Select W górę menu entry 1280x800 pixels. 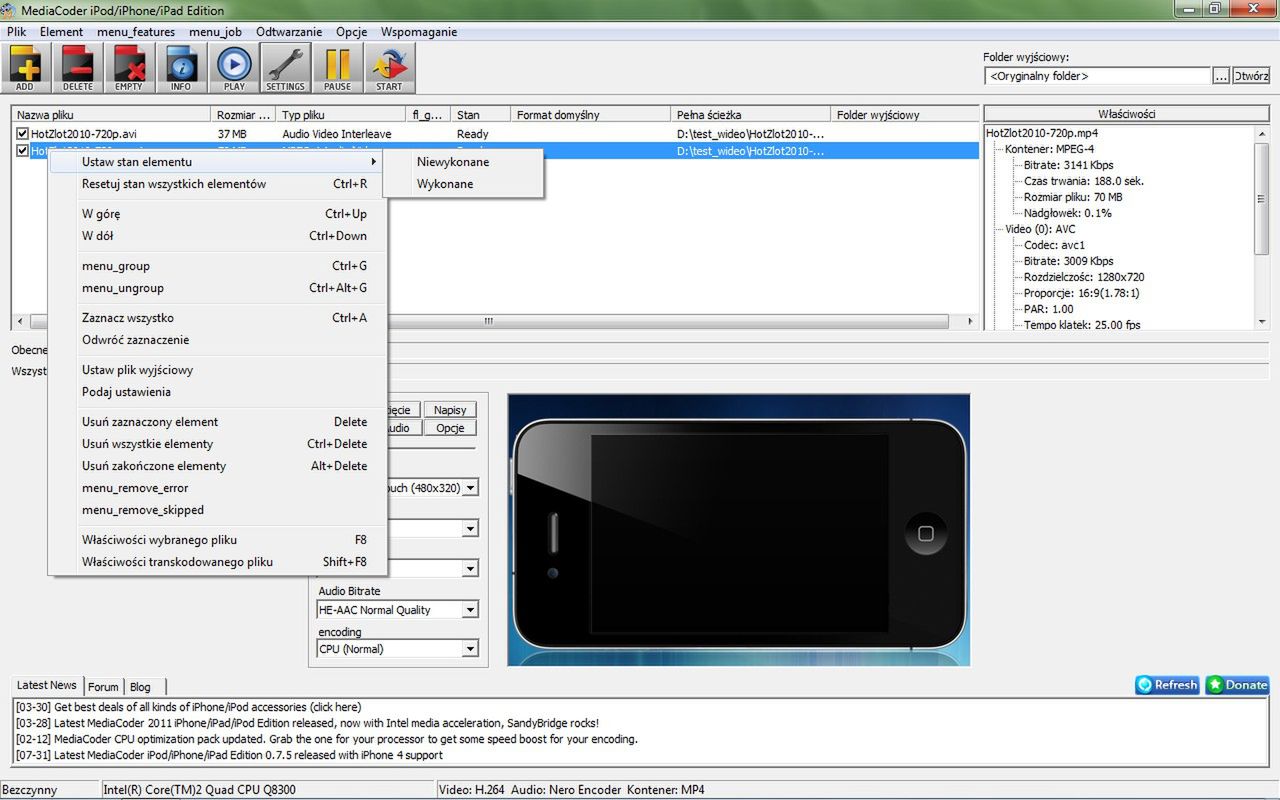point(216,214)
